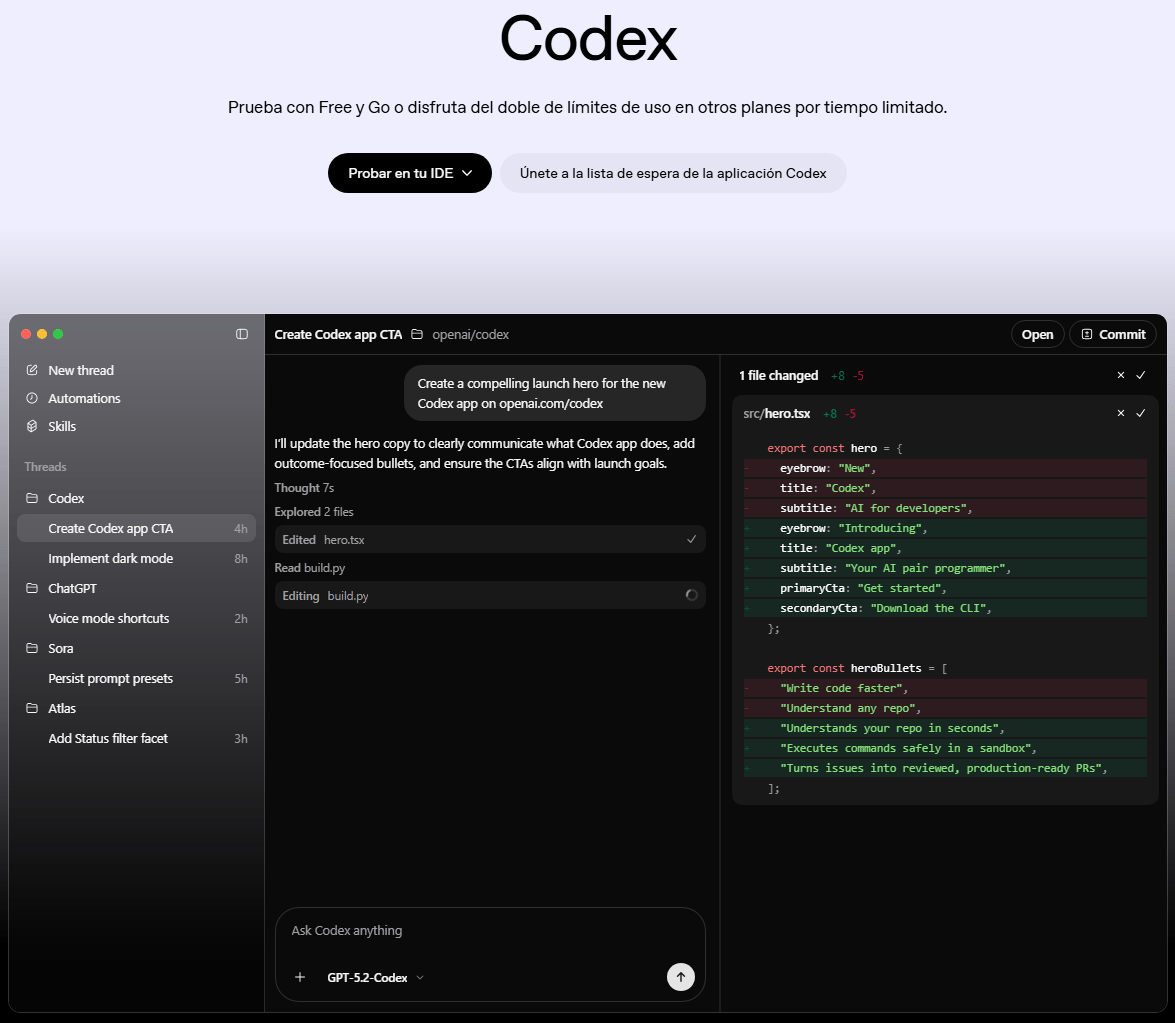Open the 'Edited hero.tsx' row
Screen dimensions: 1175x1023
click(490, 540)
